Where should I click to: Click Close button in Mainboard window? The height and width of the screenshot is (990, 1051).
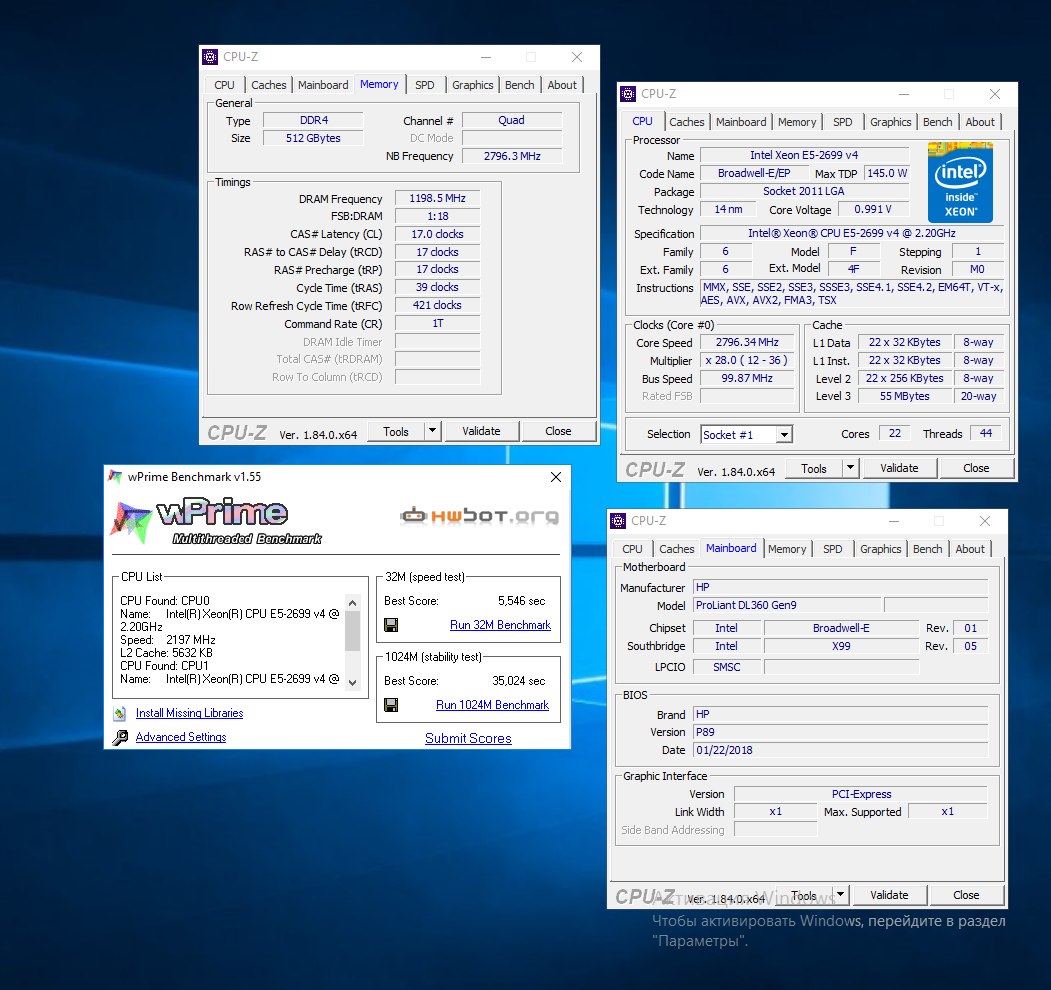966,895
